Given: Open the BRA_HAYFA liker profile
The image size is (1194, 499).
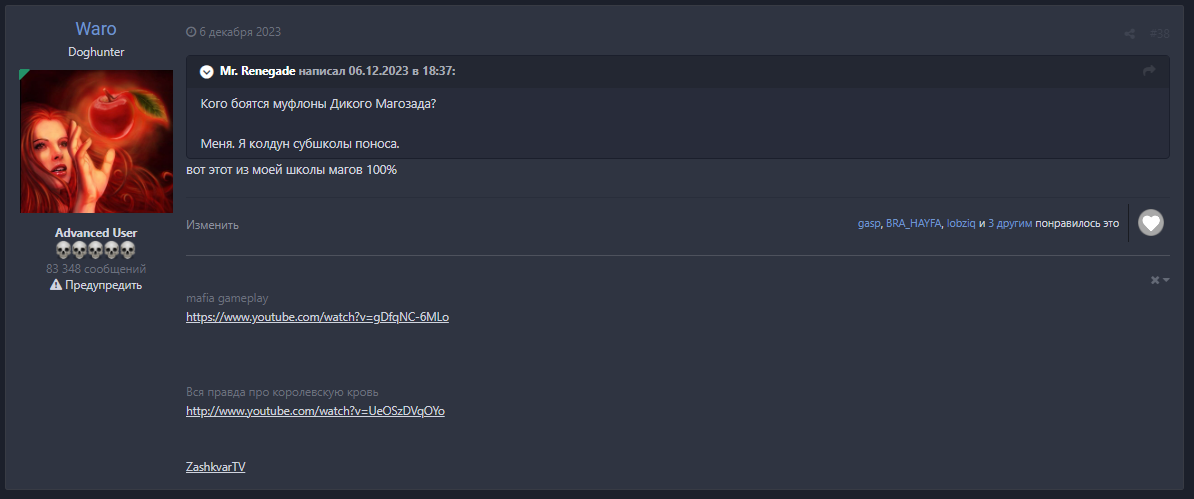Looking at the screenshot, I should click(x=913, y=224).
